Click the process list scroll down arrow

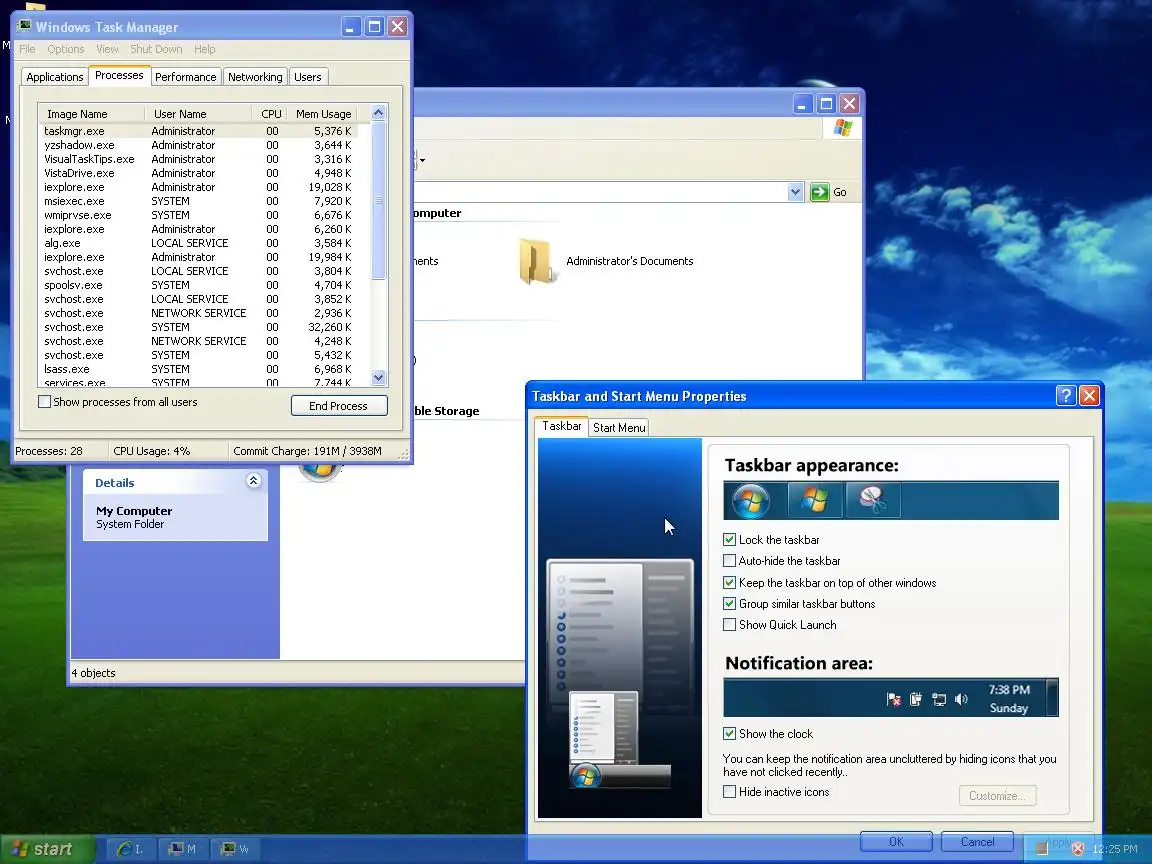tap(378, 378)
